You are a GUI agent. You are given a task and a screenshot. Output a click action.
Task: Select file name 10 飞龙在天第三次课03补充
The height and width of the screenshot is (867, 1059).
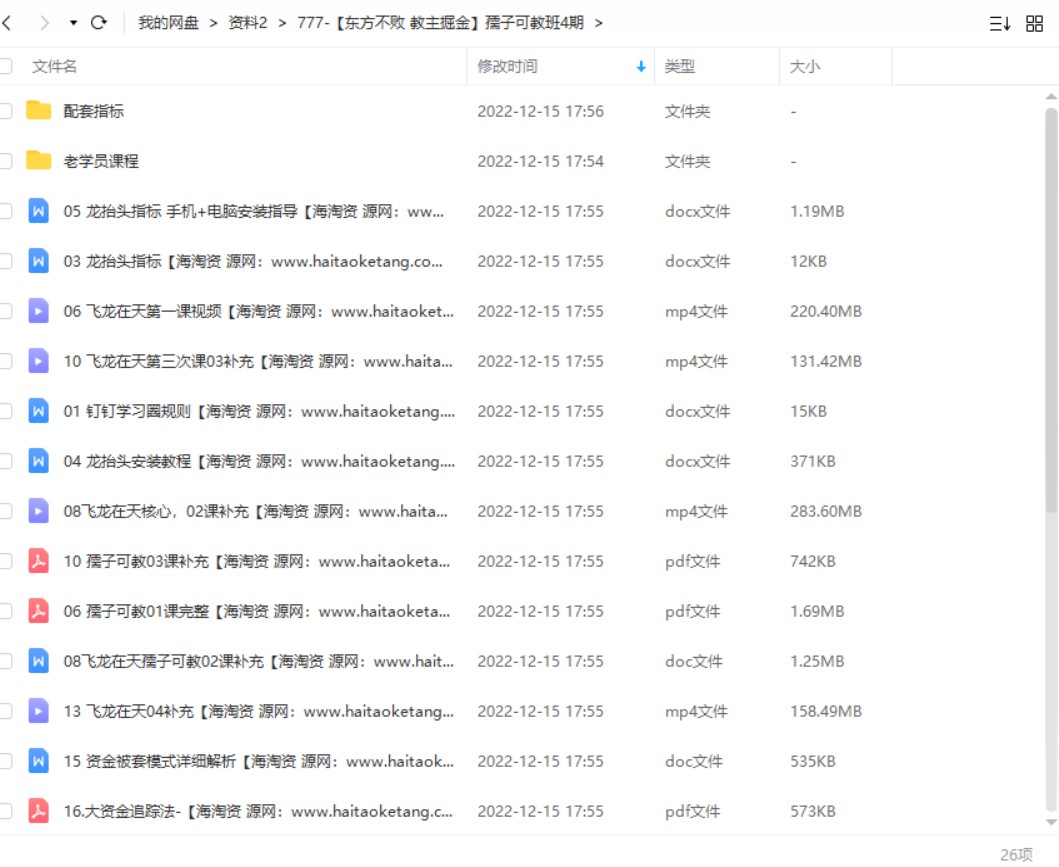258,361
